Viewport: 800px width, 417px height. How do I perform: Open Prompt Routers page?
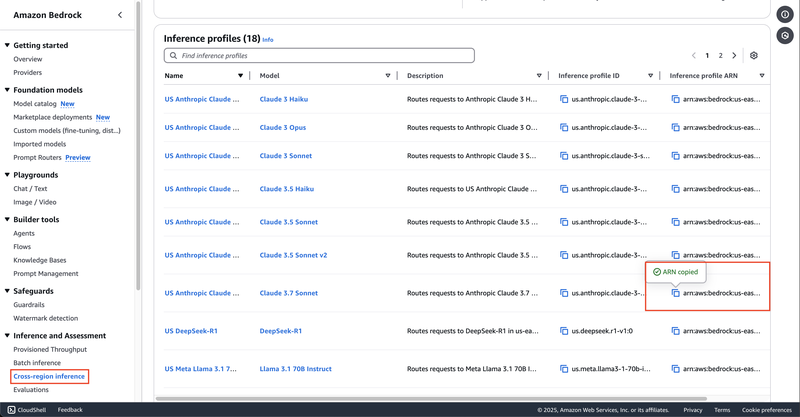37,157
